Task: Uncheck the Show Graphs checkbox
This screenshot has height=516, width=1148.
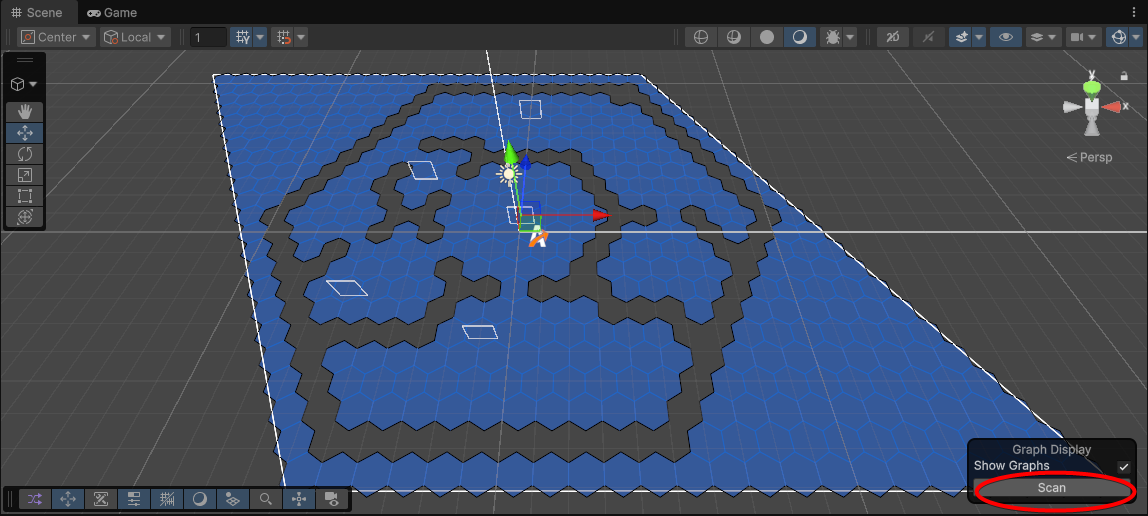Action: [x=1124, y=467]
